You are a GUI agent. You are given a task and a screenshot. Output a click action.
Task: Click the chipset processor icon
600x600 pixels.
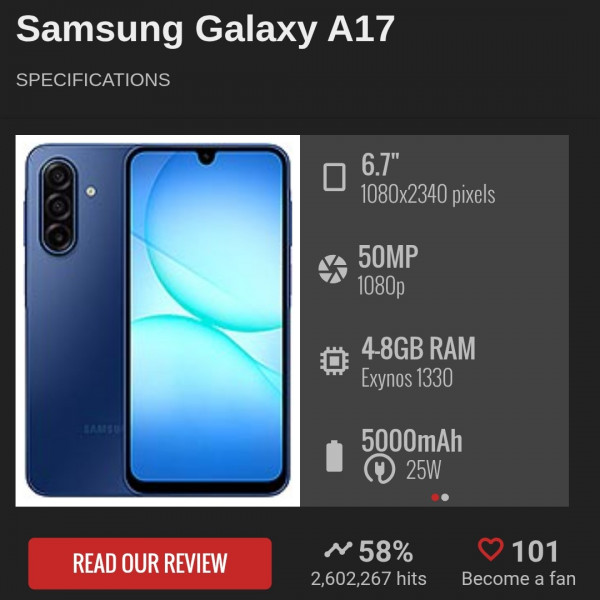pyautogui.click(x=334, y=361)
